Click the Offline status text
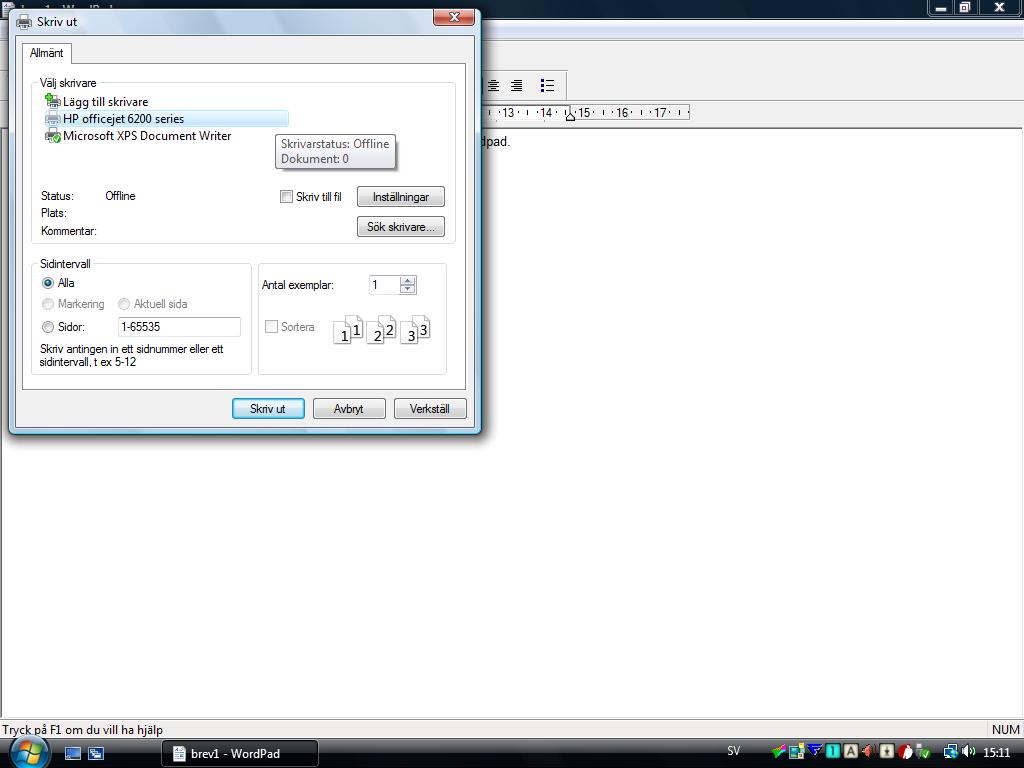Screen dimensions: 1024x768 point(120,196)
